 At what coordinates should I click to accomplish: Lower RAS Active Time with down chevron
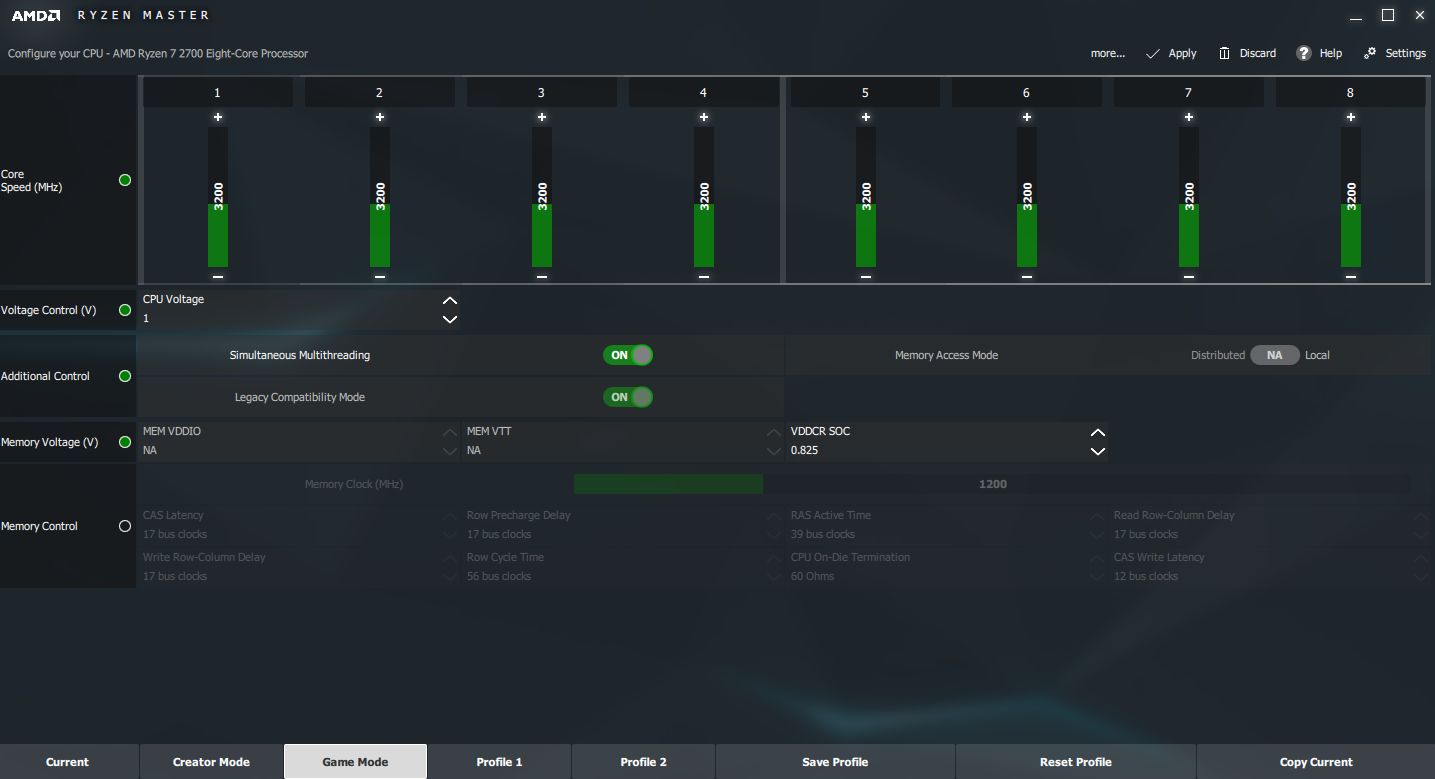(1098, 535)
